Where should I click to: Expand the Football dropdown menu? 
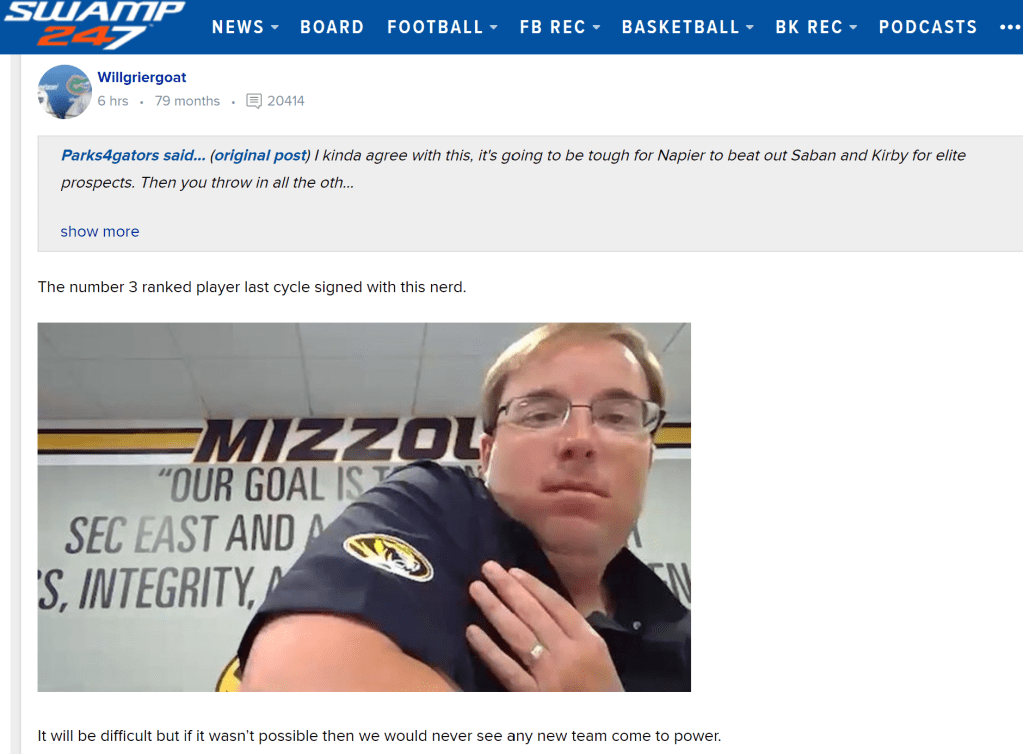tap(442, 27)
